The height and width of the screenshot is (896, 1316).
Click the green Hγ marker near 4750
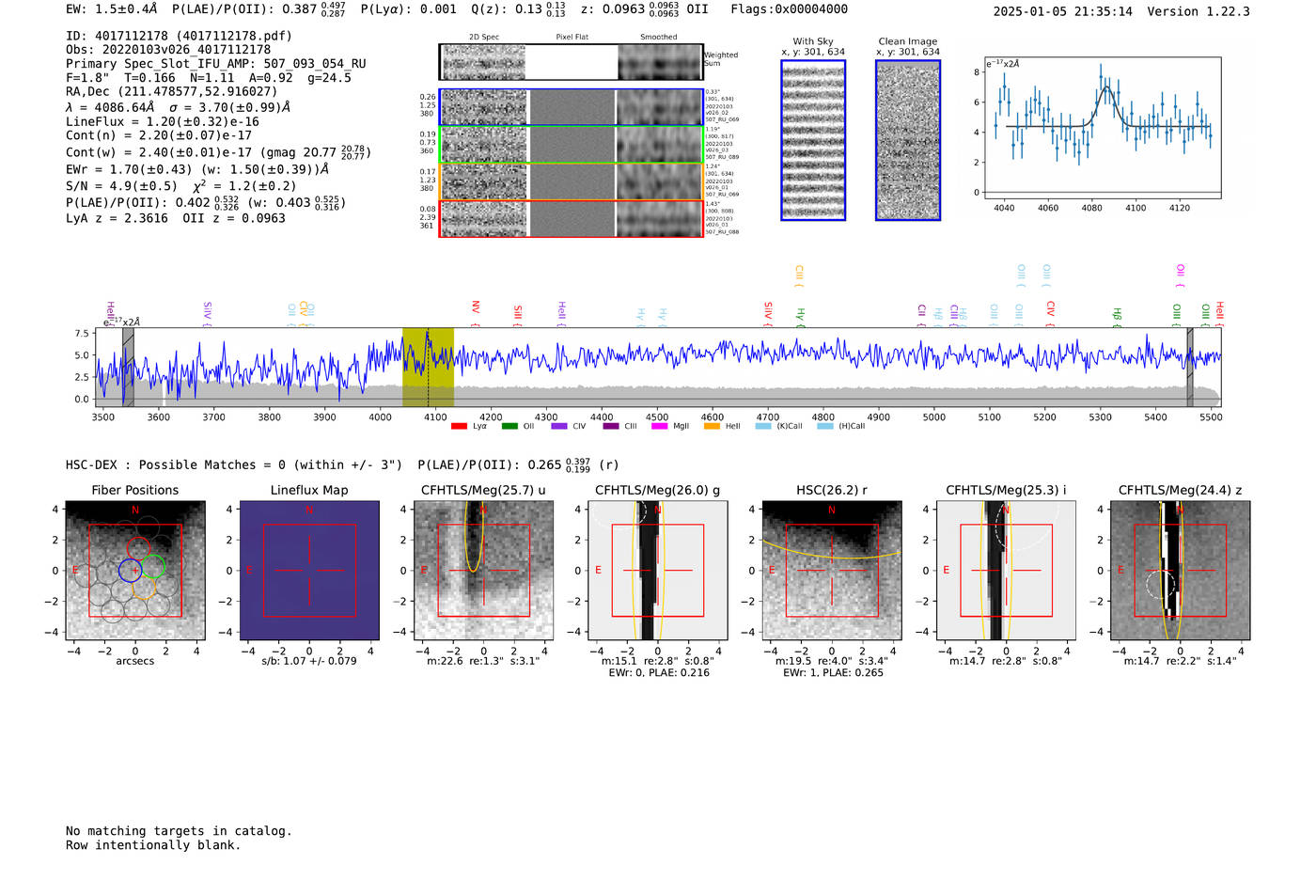[x=801, y=316]
